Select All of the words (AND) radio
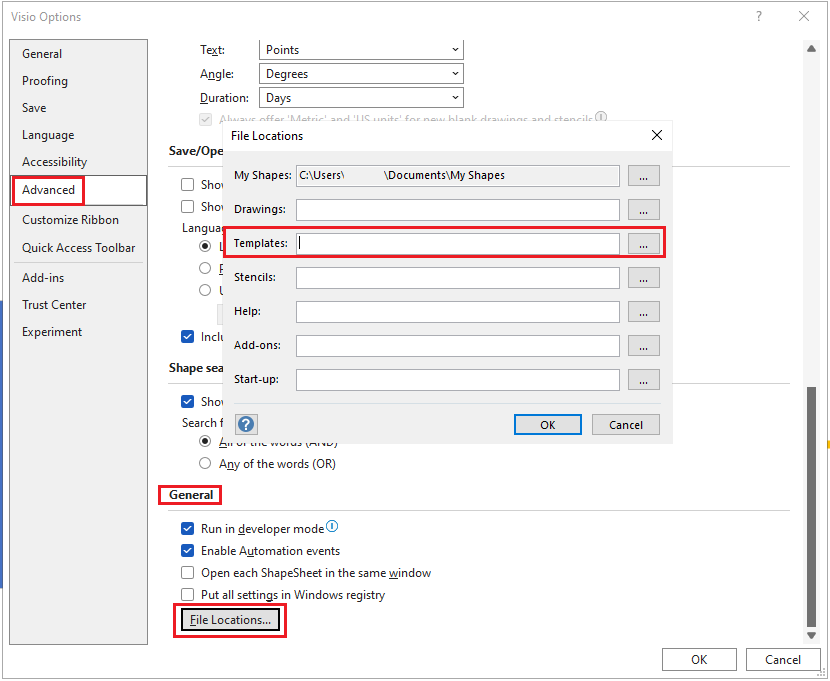The width and height of the screenshot is (830, 681). [205, 441]
